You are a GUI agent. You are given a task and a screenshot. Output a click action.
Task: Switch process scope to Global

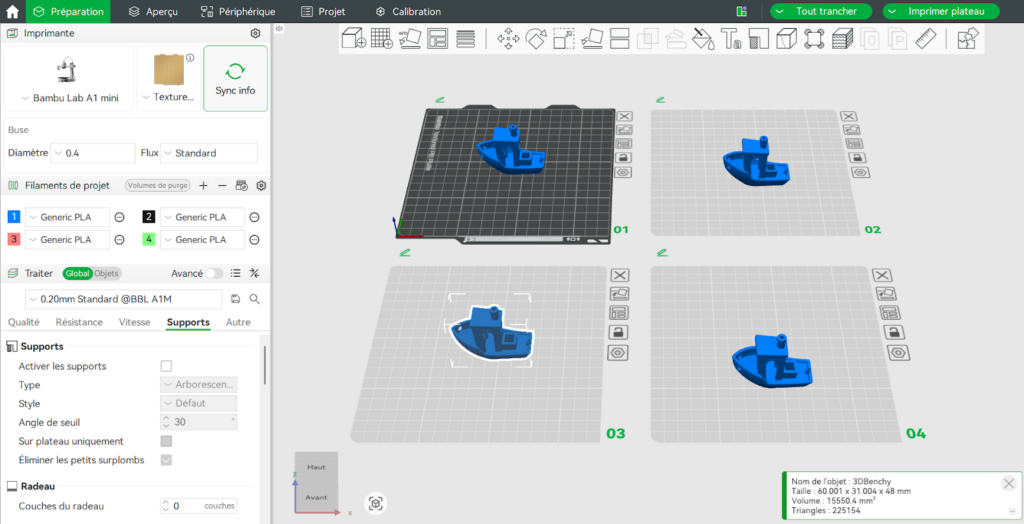tap(78, 274)
